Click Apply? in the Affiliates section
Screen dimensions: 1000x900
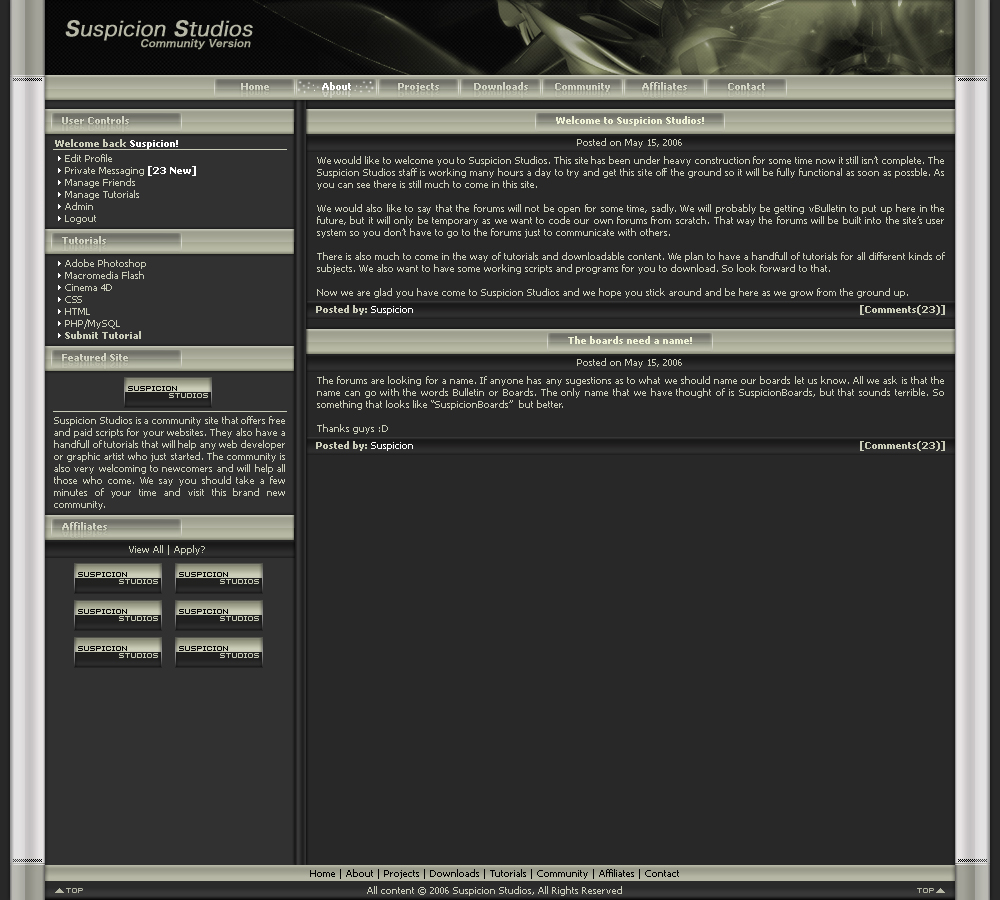pos(189,549)
